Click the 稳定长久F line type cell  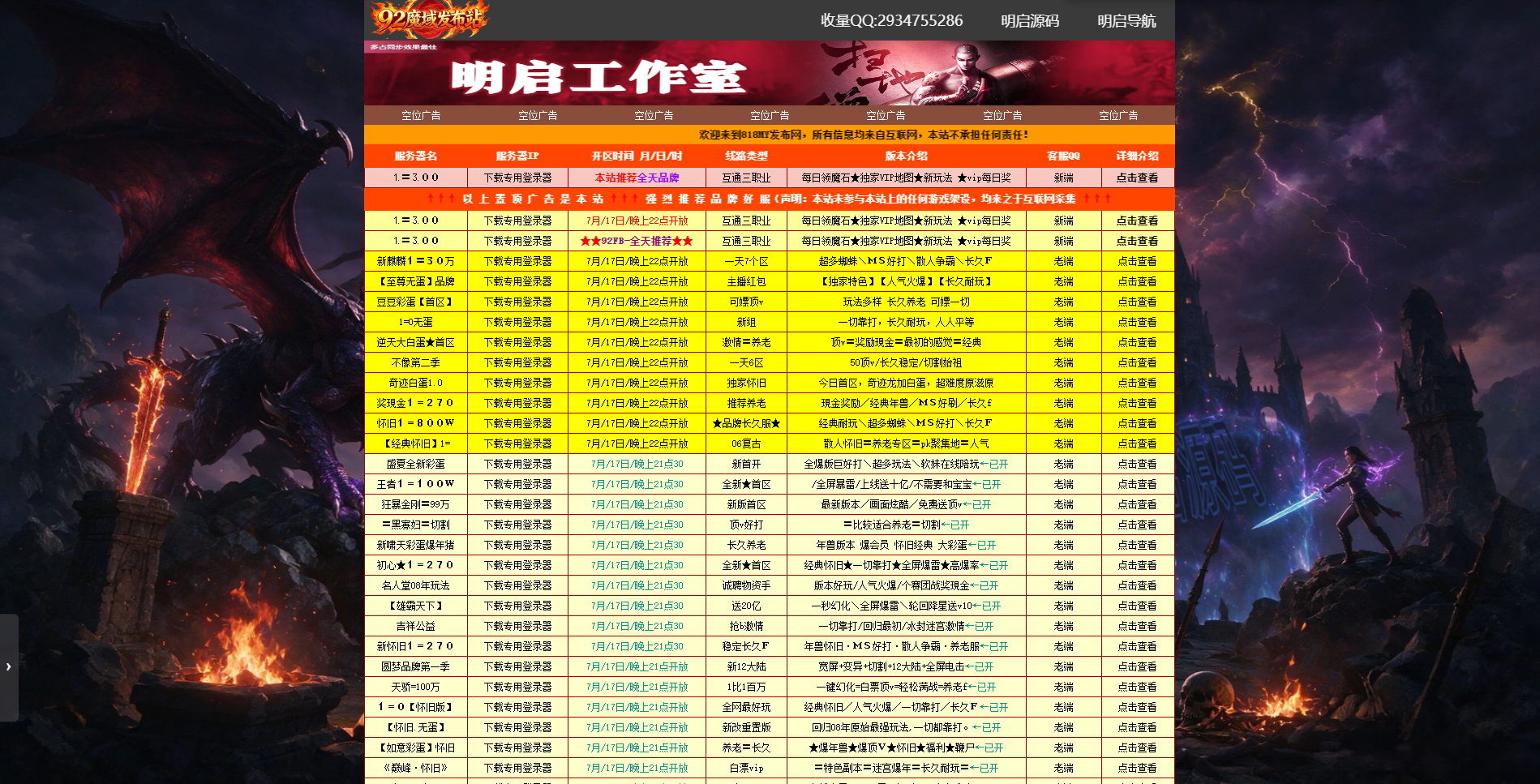tap(746, 646)
